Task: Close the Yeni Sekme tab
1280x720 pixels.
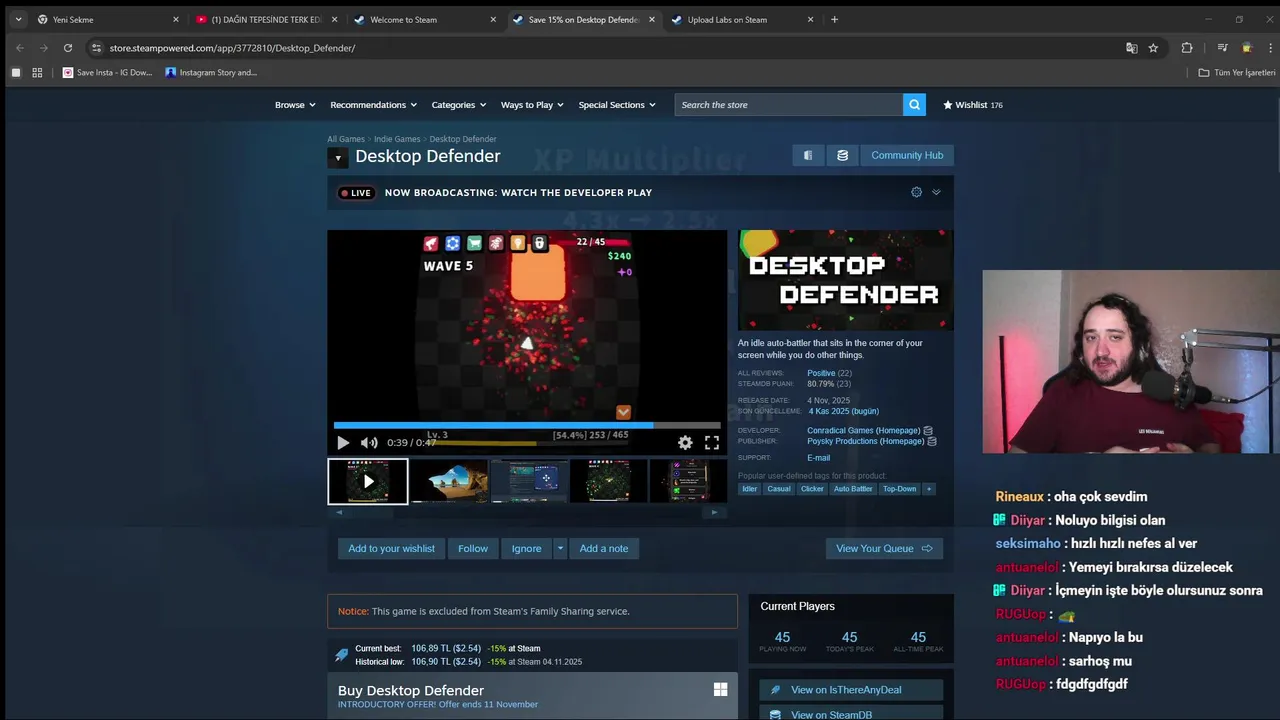Action: pos(176,19)
